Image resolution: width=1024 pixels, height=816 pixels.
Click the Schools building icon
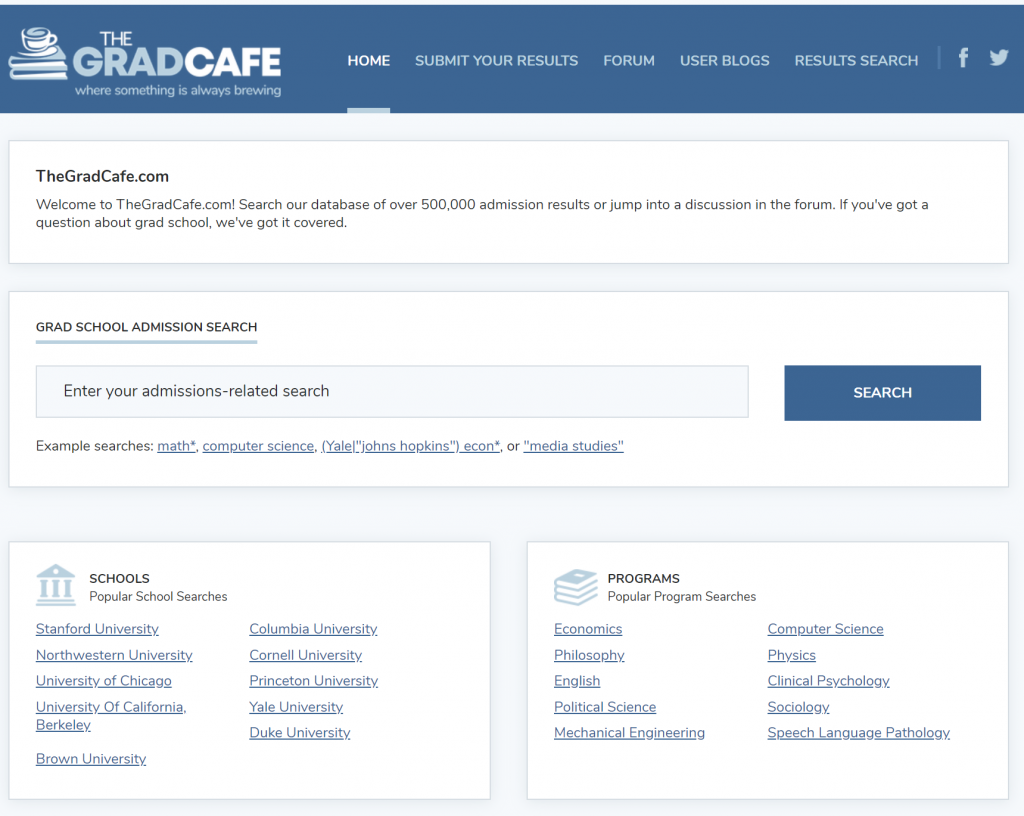point(55,586)
